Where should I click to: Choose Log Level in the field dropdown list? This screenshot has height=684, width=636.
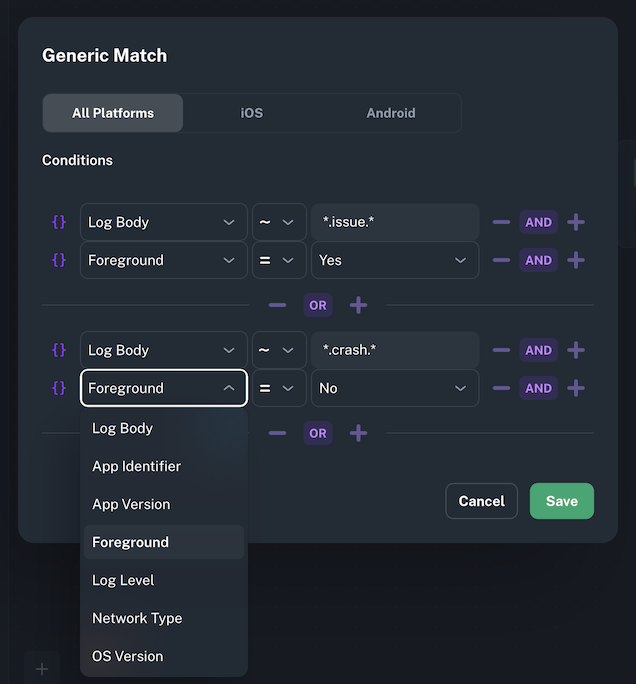[123, 580]
